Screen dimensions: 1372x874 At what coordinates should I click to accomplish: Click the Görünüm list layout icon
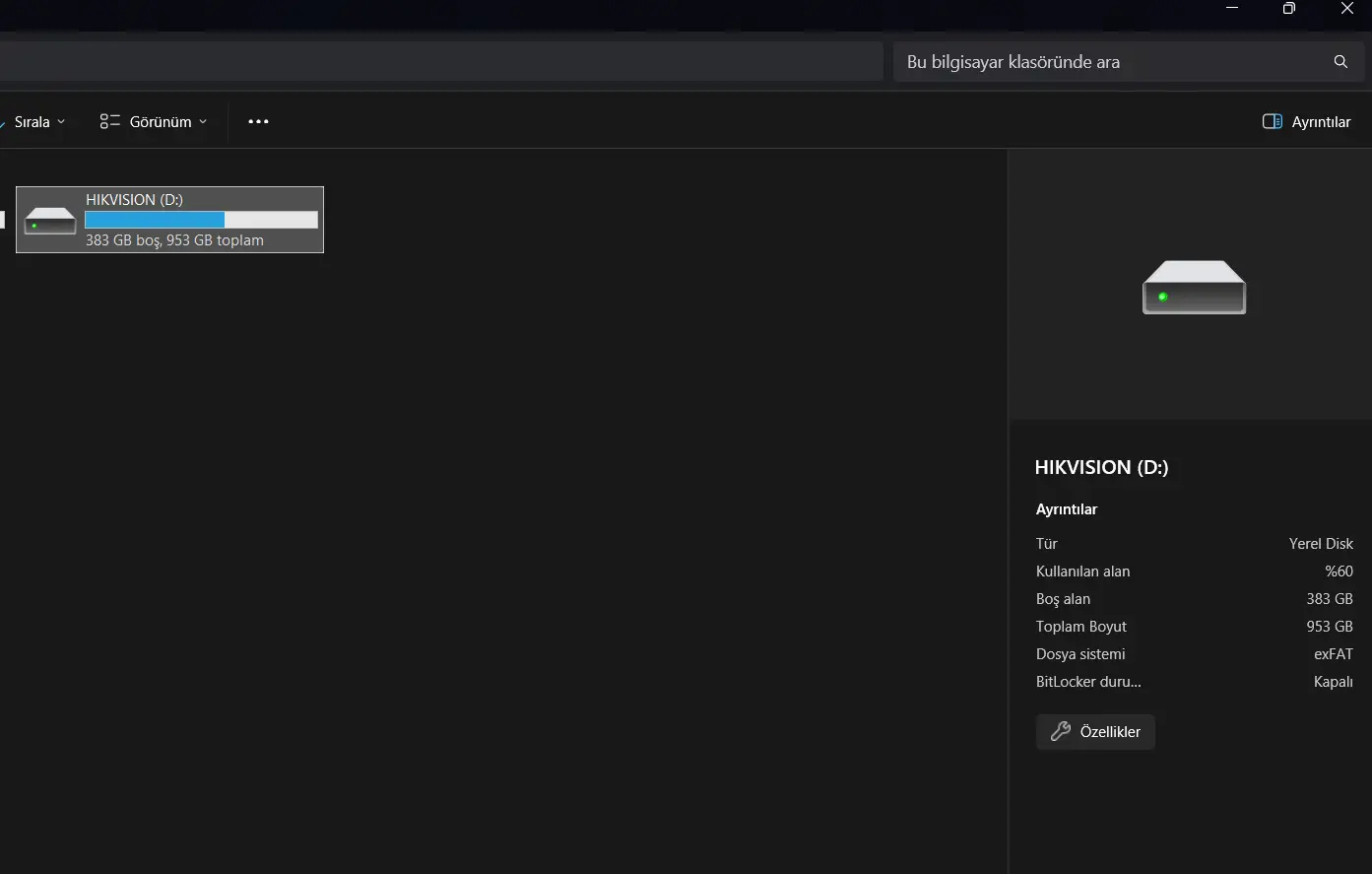tap(109, 121)
